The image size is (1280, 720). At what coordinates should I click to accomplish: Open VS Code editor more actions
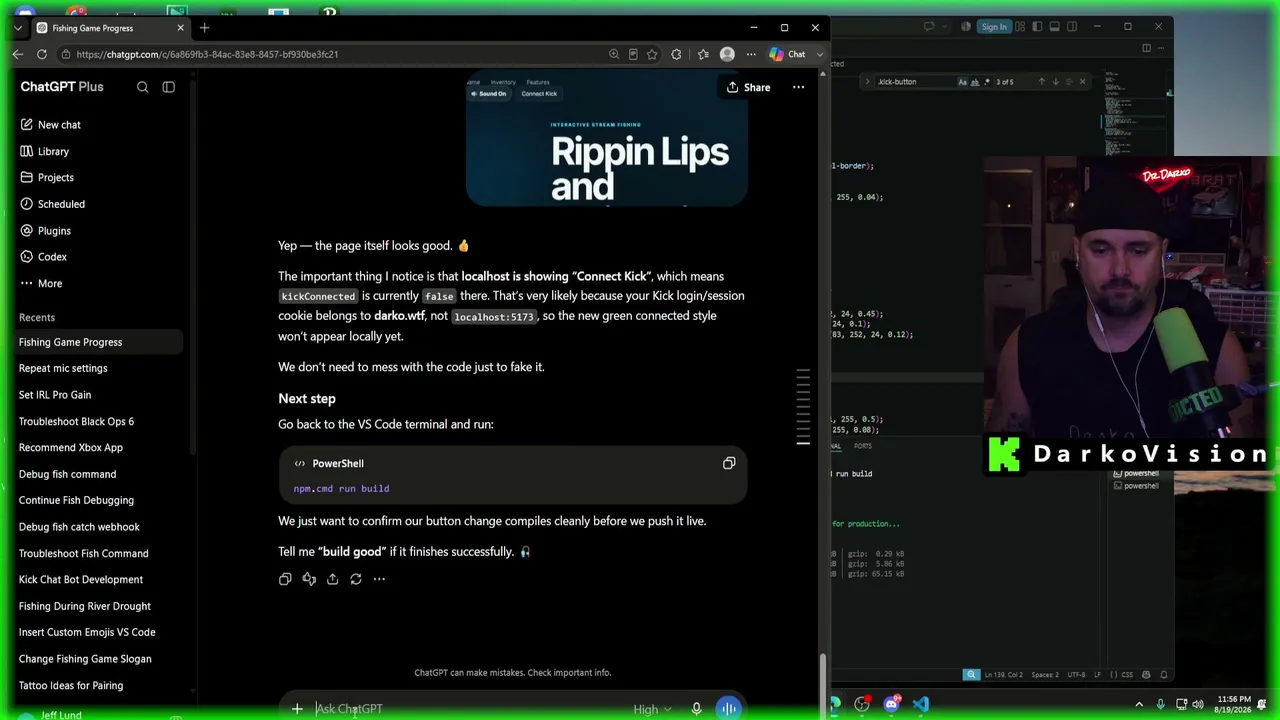pos(1160,47)
